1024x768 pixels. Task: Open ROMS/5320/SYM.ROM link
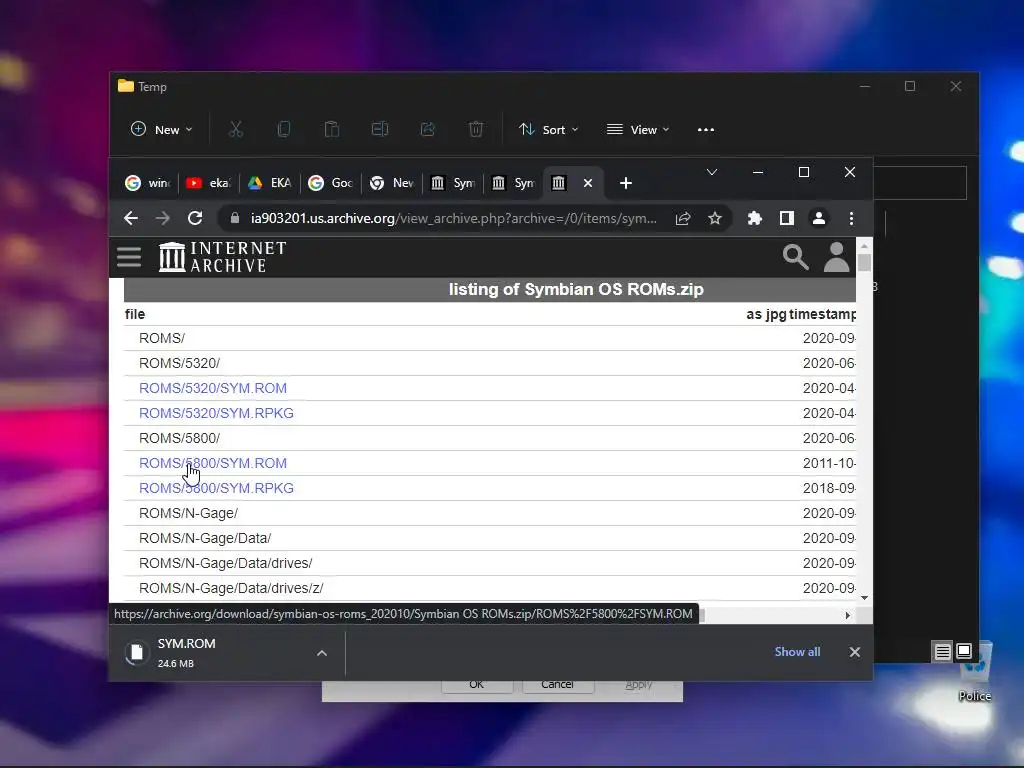213,388
